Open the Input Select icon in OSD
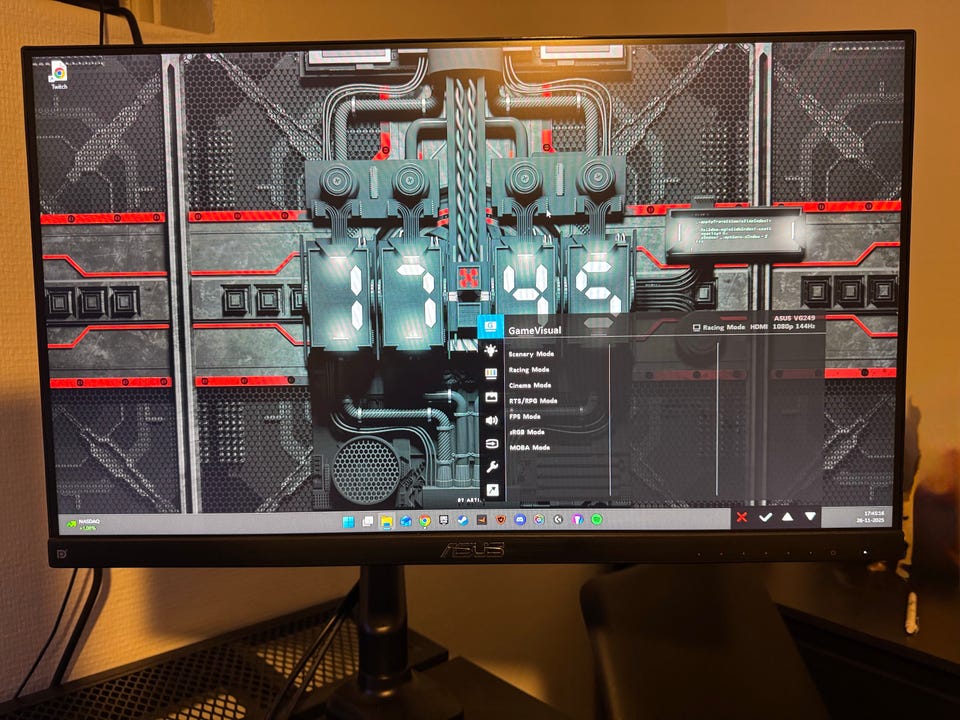This screenshot has width=960, height=720. pos(491,443)
